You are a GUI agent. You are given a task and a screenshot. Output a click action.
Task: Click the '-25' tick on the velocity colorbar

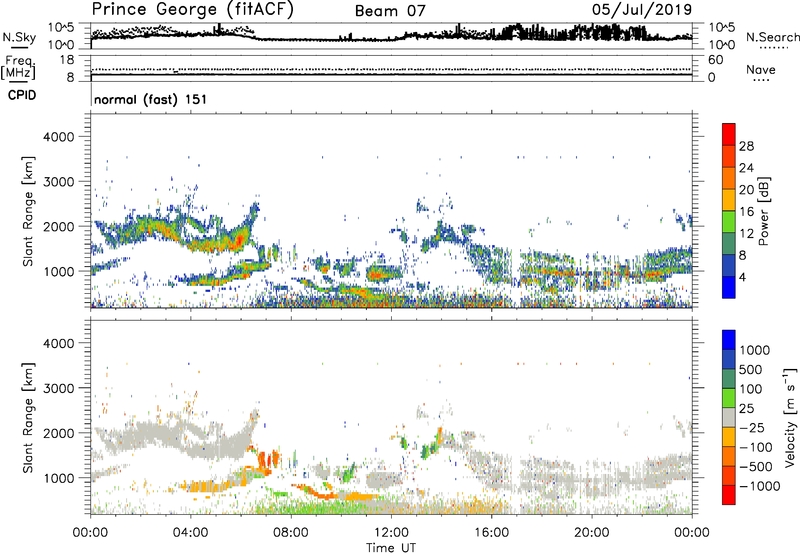coord(753,427)
